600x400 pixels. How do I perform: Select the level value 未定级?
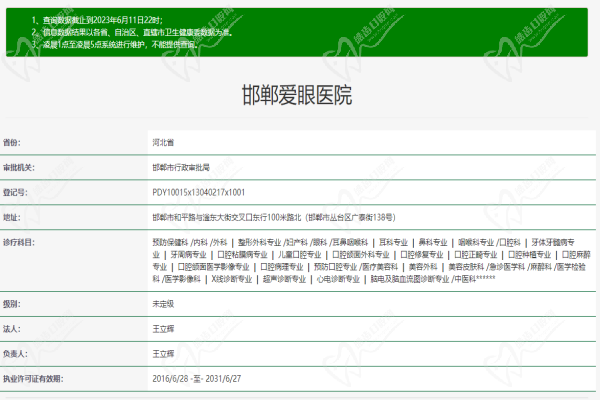[163, 304]
